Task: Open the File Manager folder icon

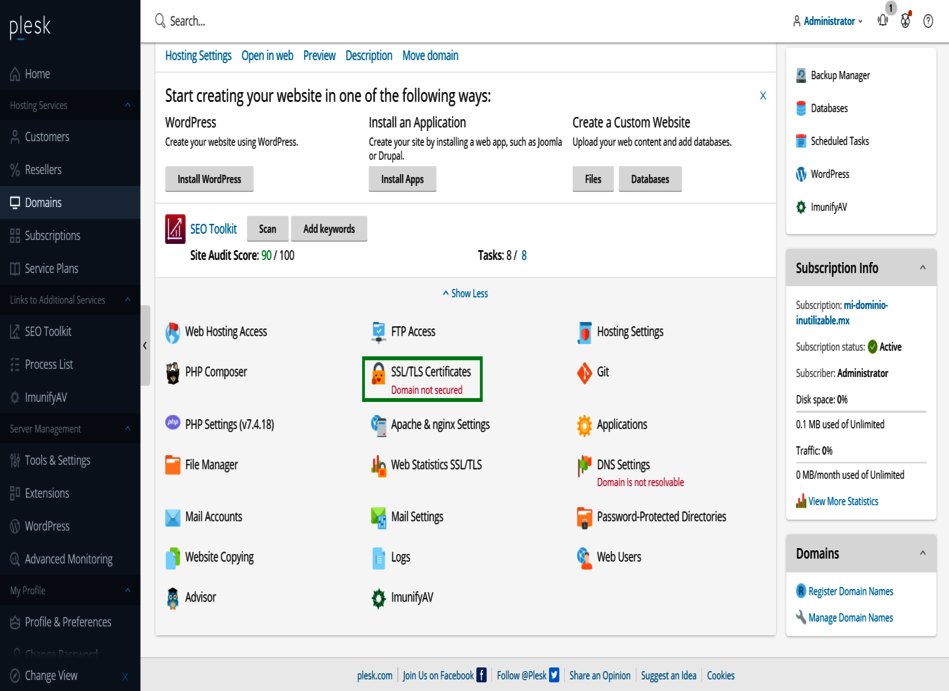Action: pyautogui.click(x=172, y=465)
